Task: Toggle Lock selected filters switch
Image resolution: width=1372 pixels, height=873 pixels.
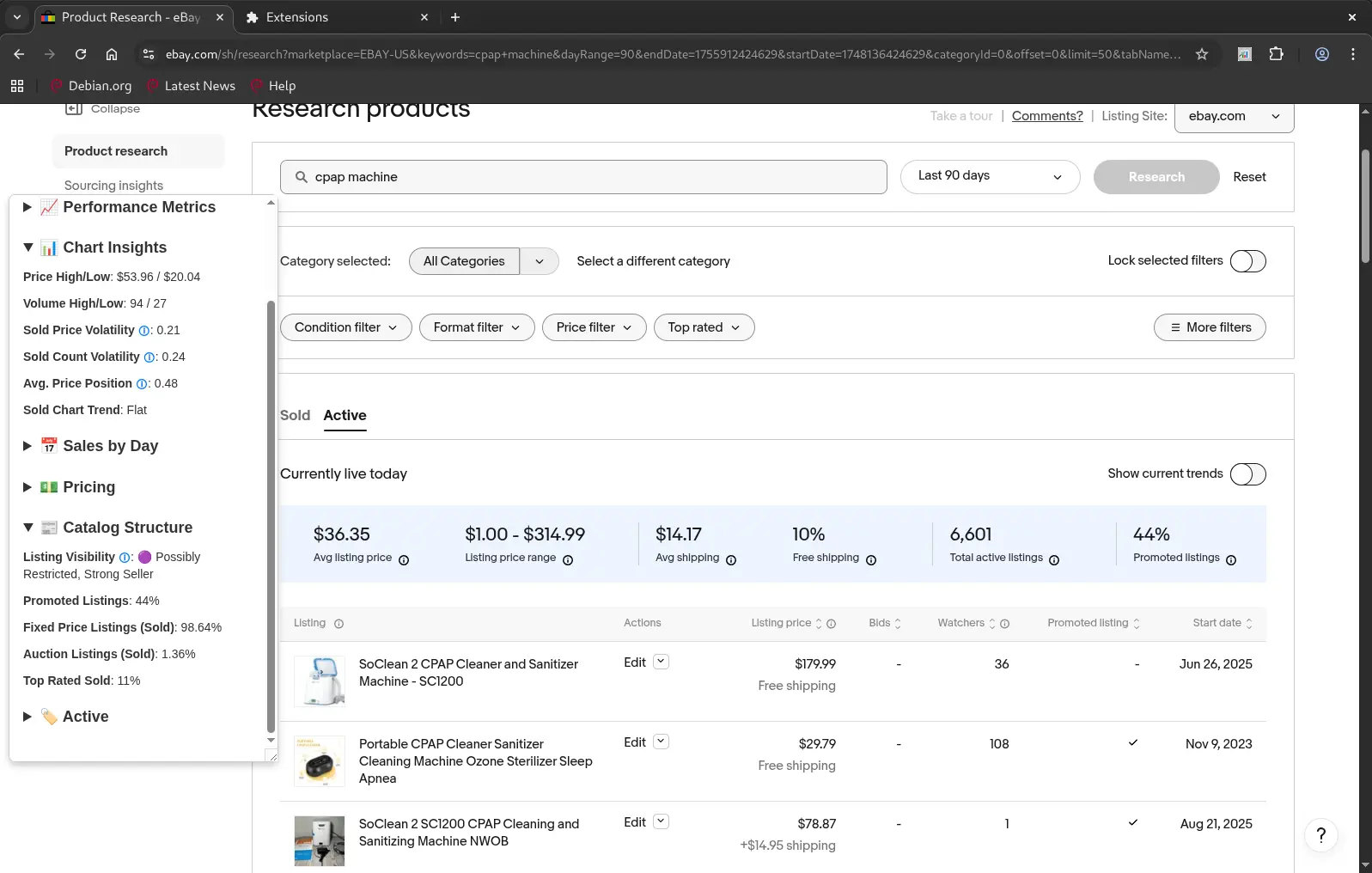Action: point(1247,261)
